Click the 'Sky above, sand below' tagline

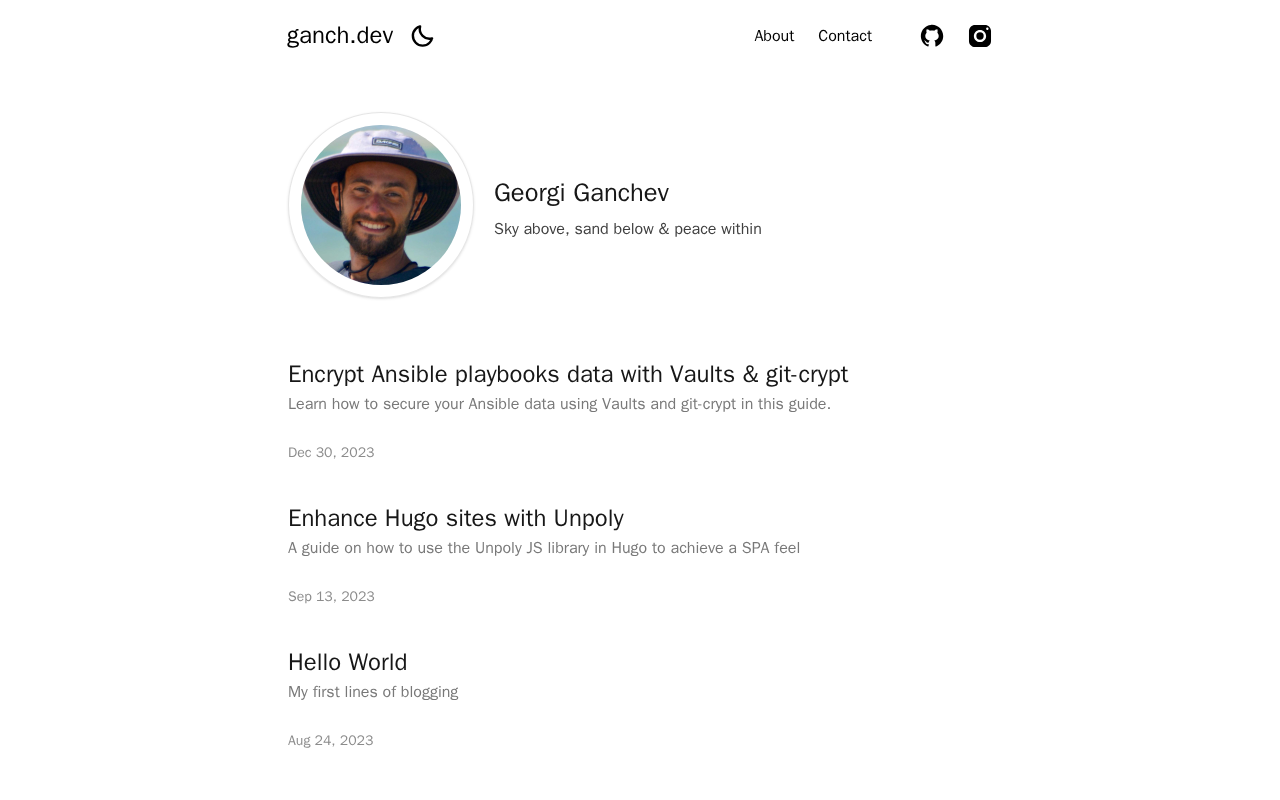point(628,229)
